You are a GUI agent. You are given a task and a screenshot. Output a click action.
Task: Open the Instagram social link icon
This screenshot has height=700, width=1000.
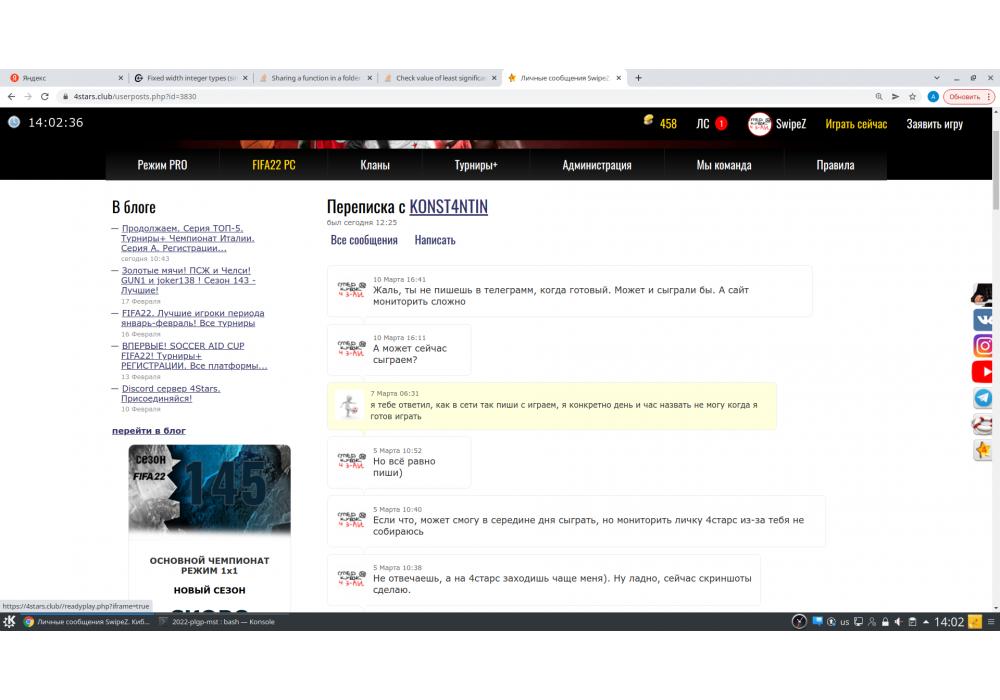coord(984,346)
